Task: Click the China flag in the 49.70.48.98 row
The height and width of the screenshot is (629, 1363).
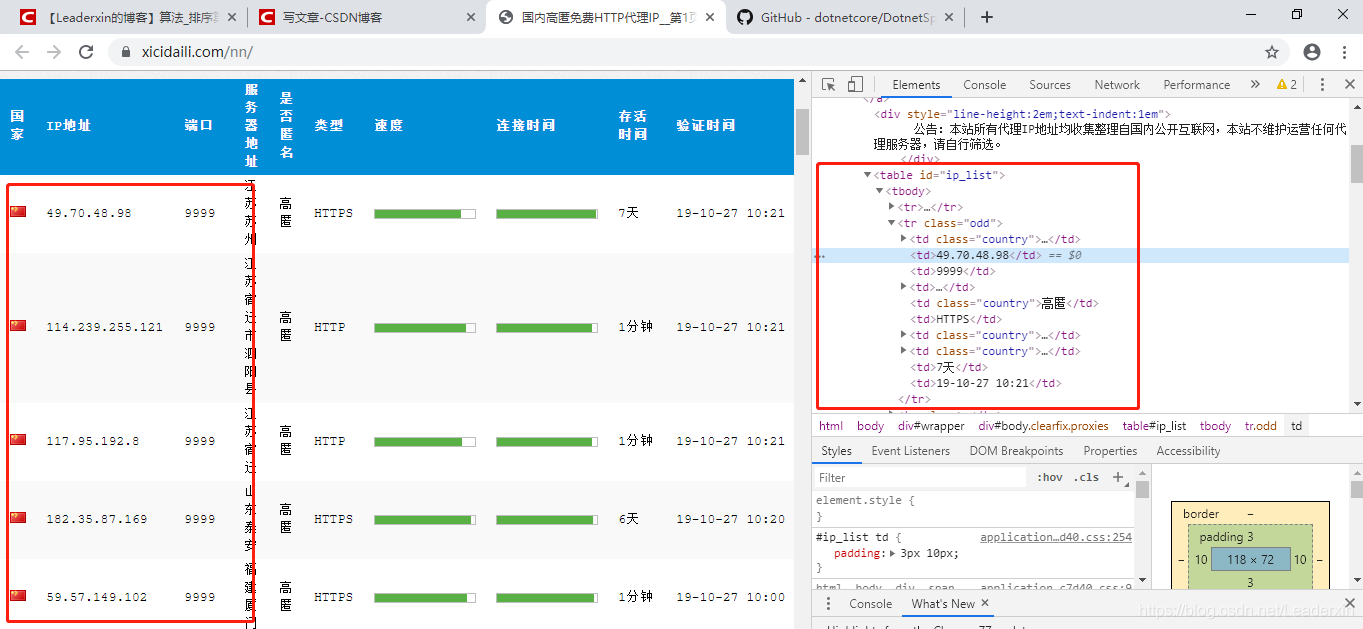Action: point(18,212)
